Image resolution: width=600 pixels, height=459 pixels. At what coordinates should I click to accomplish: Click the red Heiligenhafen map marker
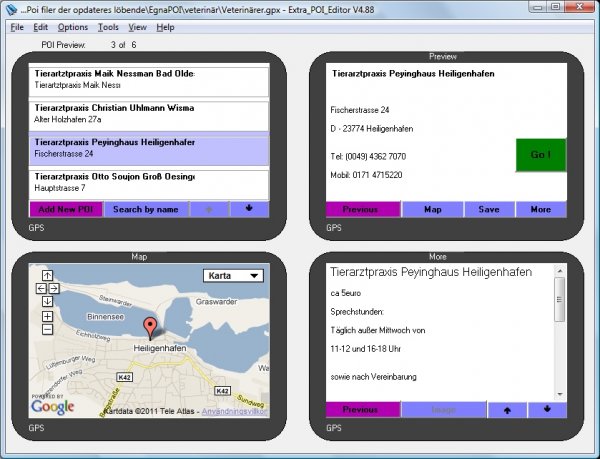151,326
